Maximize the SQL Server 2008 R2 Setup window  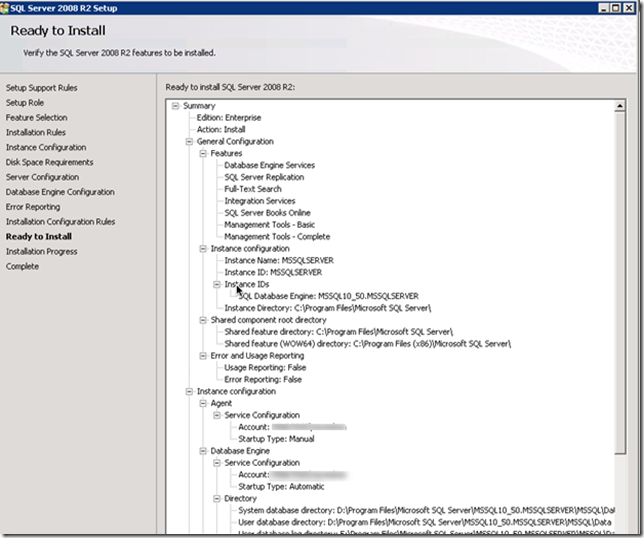coord(616,8)
